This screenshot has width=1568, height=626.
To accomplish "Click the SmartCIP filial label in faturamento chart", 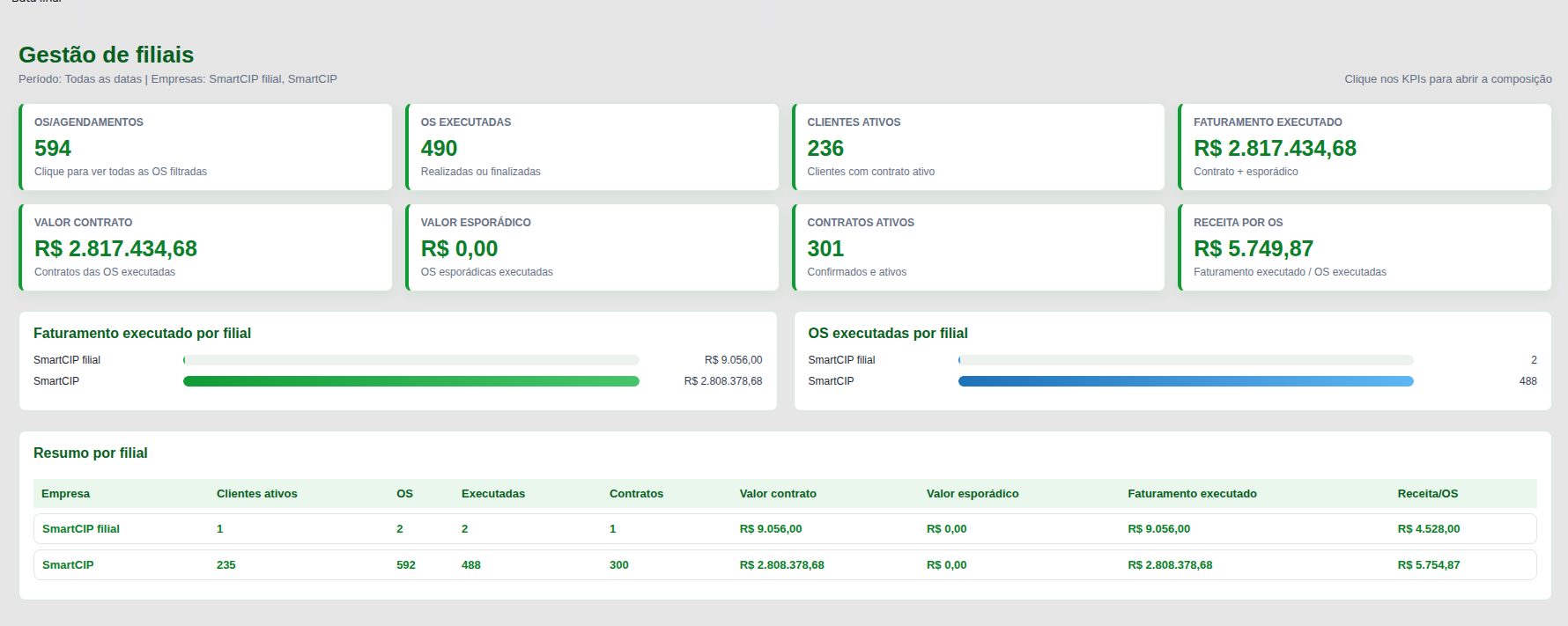I will click(x=67, y=360).
